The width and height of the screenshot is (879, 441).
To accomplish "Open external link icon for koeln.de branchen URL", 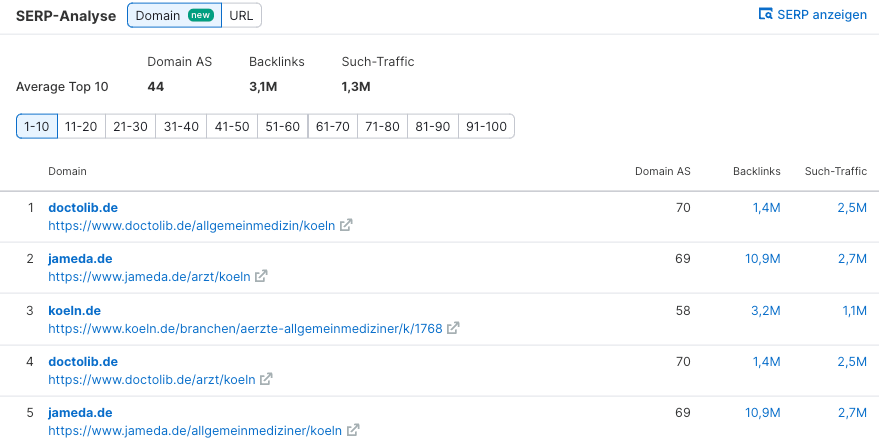I will [x=454, y=328].
